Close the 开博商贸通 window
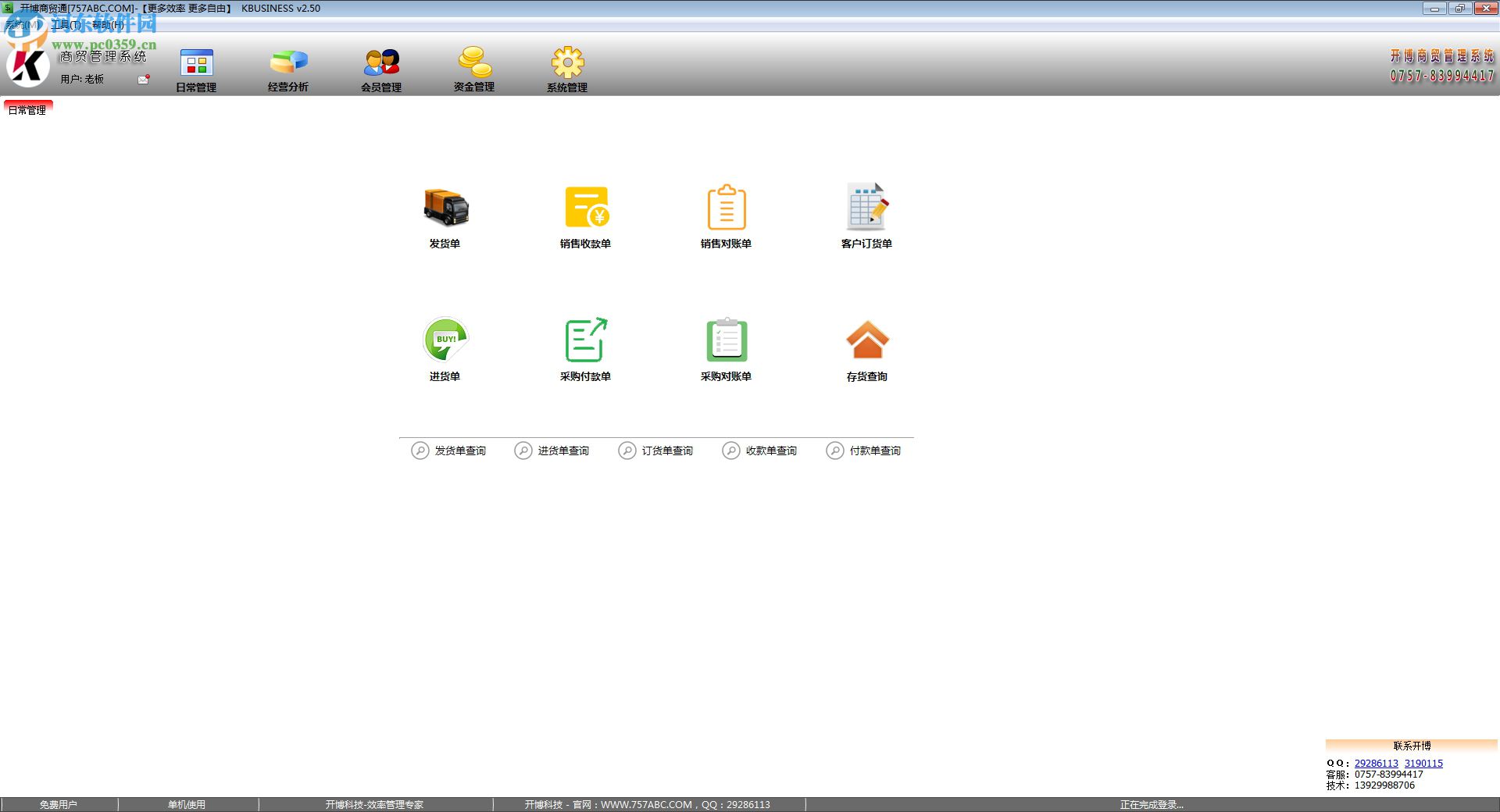Viewport: 1500px width, 812px height. pyautogui.click(x=1485, y=9)
